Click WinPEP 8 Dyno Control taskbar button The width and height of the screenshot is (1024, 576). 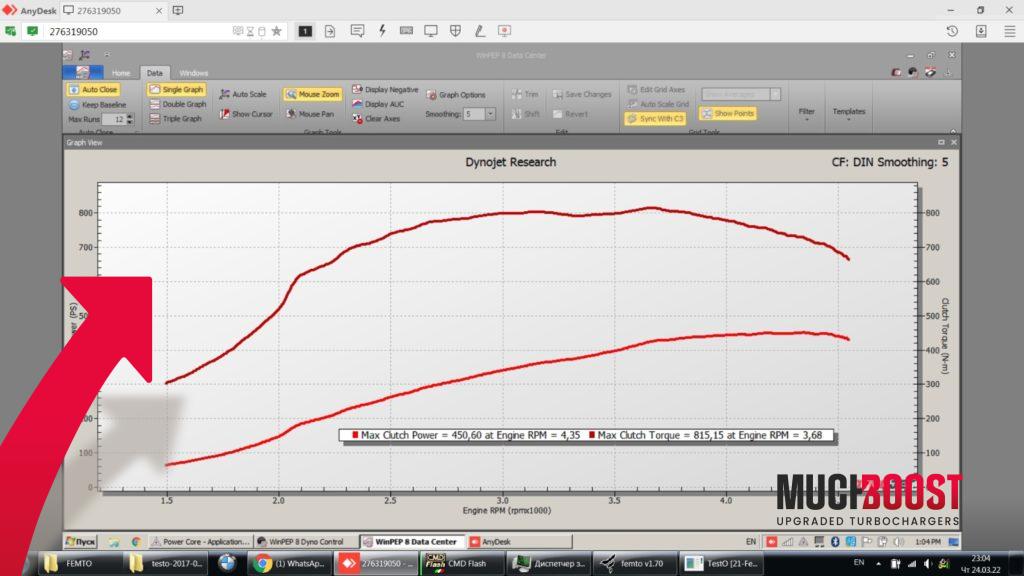(x=306, y=542)
